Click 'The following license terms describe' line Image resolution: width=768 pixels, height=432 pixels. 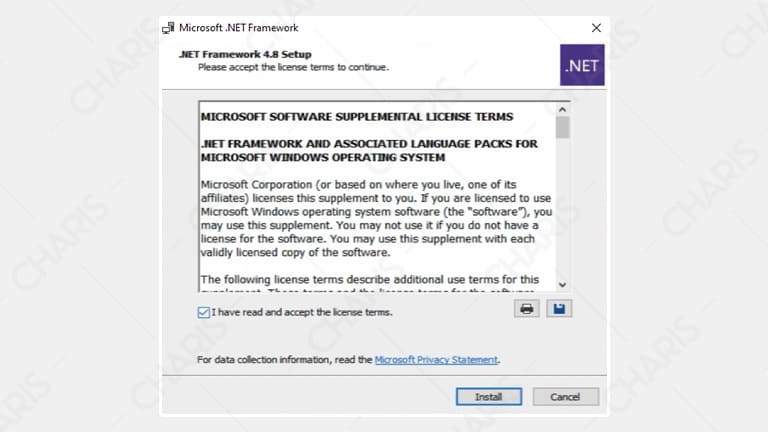(370, 280)
